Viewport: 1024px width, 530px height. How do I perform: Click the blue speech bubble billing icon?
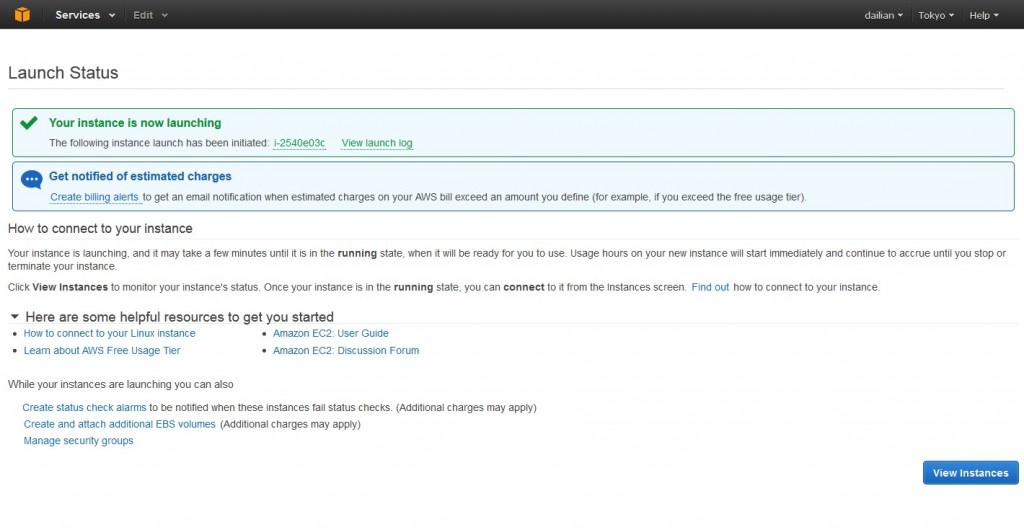click(31, 179)
